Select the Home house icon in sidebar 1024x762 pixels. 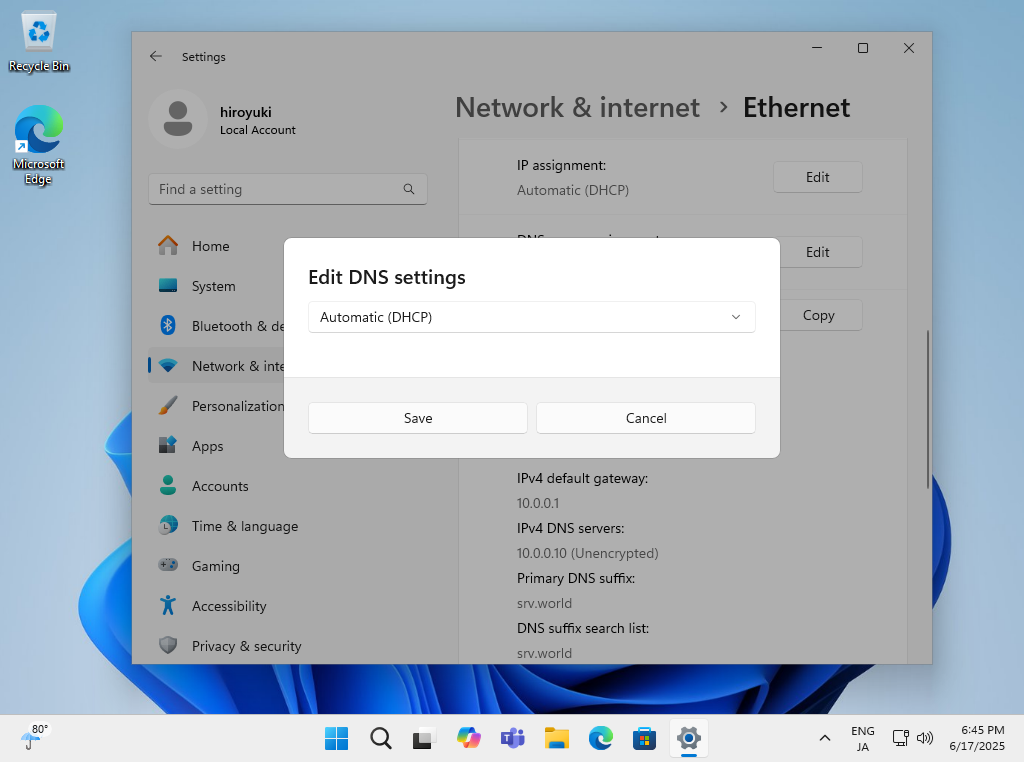pos(167,245)
